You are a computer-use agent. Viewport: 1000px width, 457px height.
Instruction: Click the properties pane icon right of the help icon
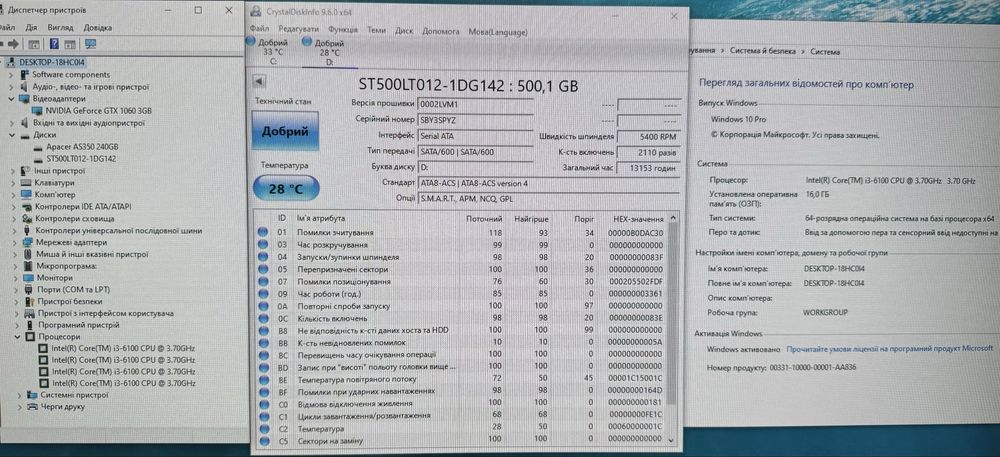pyautogui.click(x=70, y=44)
